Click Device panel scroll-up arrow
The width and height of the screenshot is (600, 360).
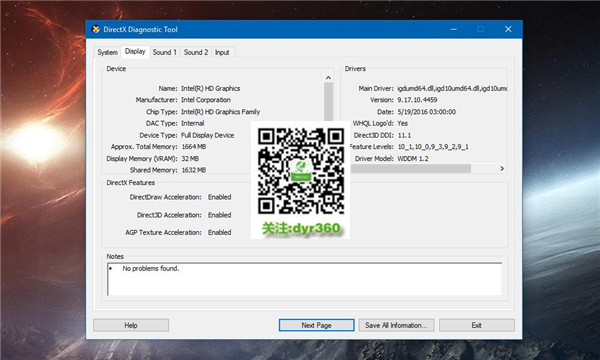click(x=328, y=78)
